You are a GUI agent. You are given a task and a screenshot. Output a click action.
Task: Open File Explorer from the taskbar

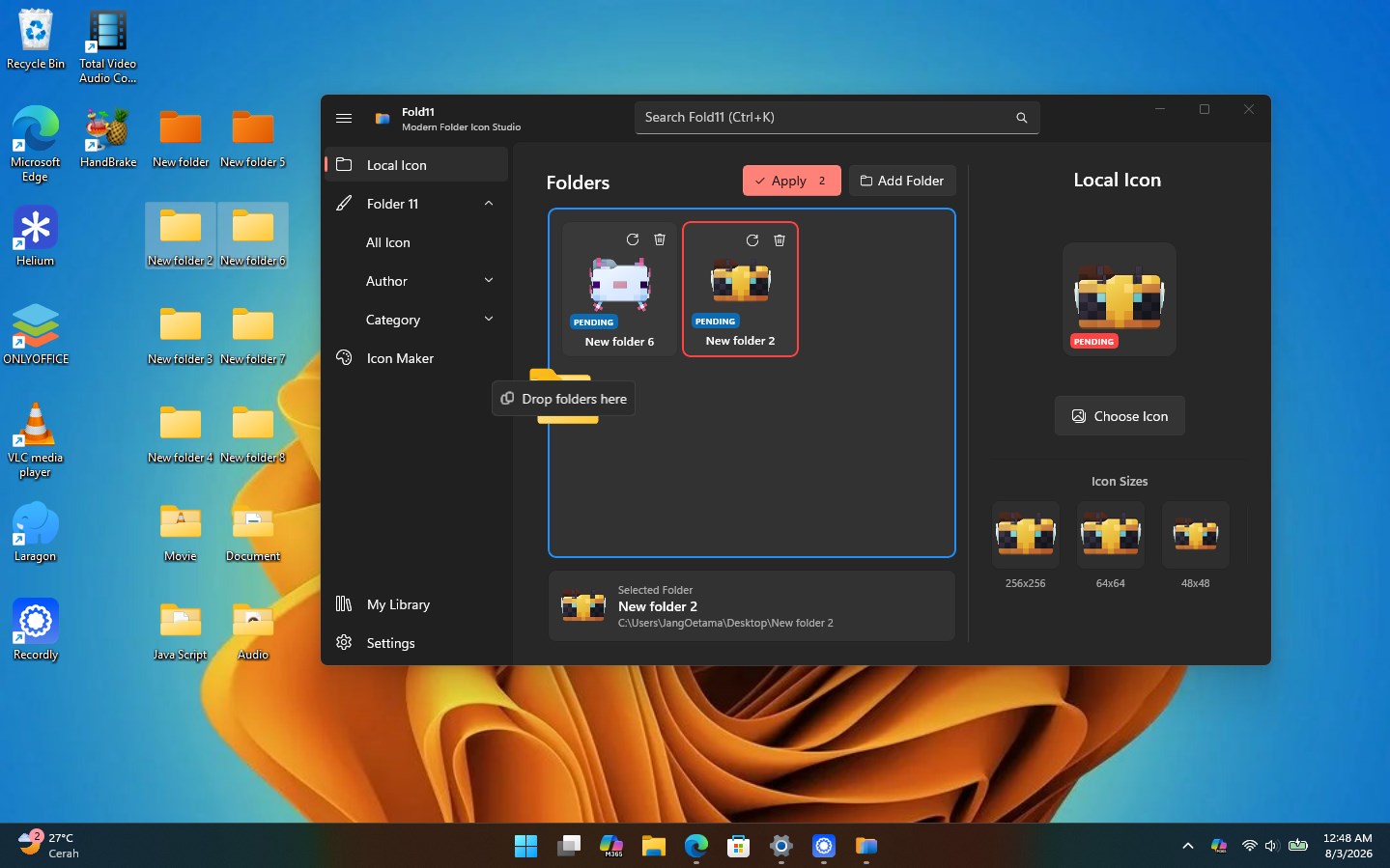654,847
